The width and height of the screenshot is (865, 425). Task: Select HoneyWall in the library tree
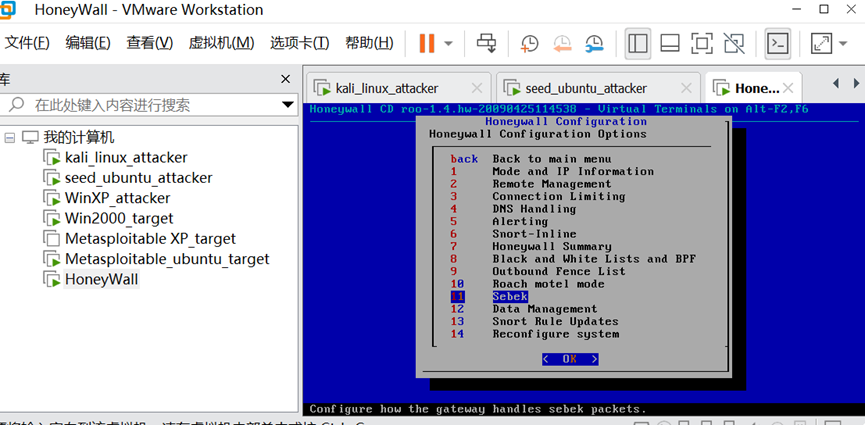point(102,279)
